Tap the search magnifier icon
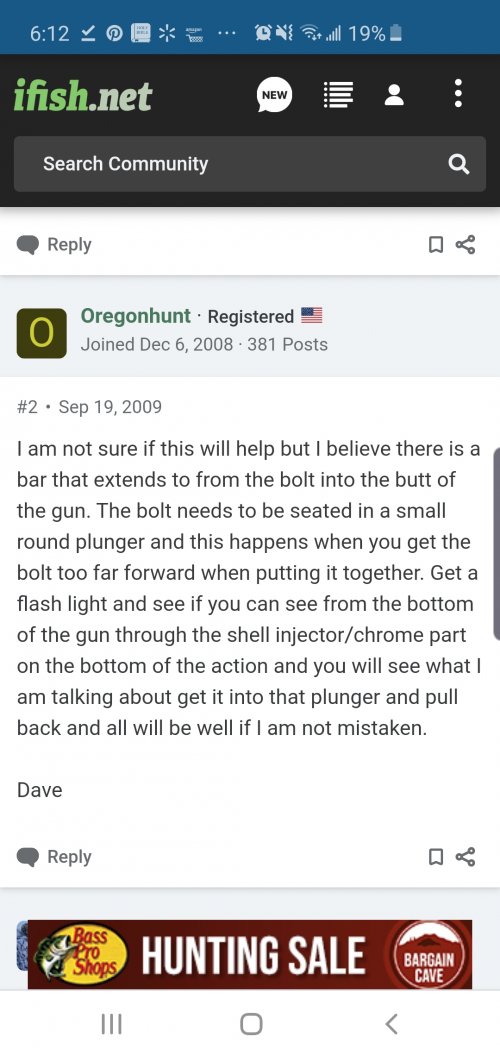The height and width of the screenshot is (1056, 500). coord(458,164)
